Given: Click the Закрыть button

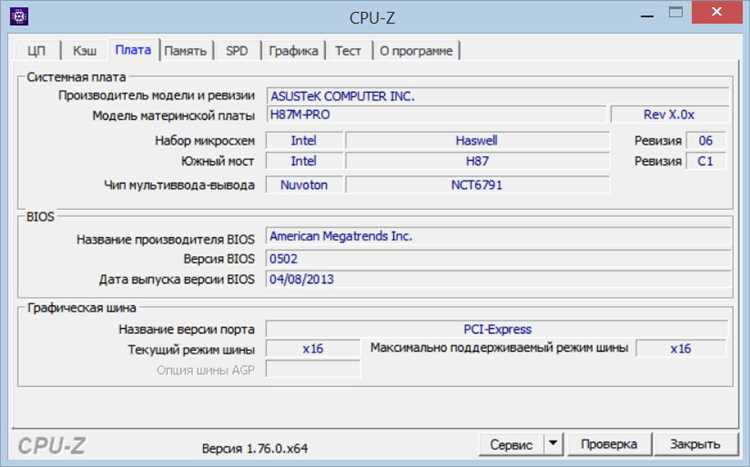Looking at the screenshot, I should tap(695, 444).
